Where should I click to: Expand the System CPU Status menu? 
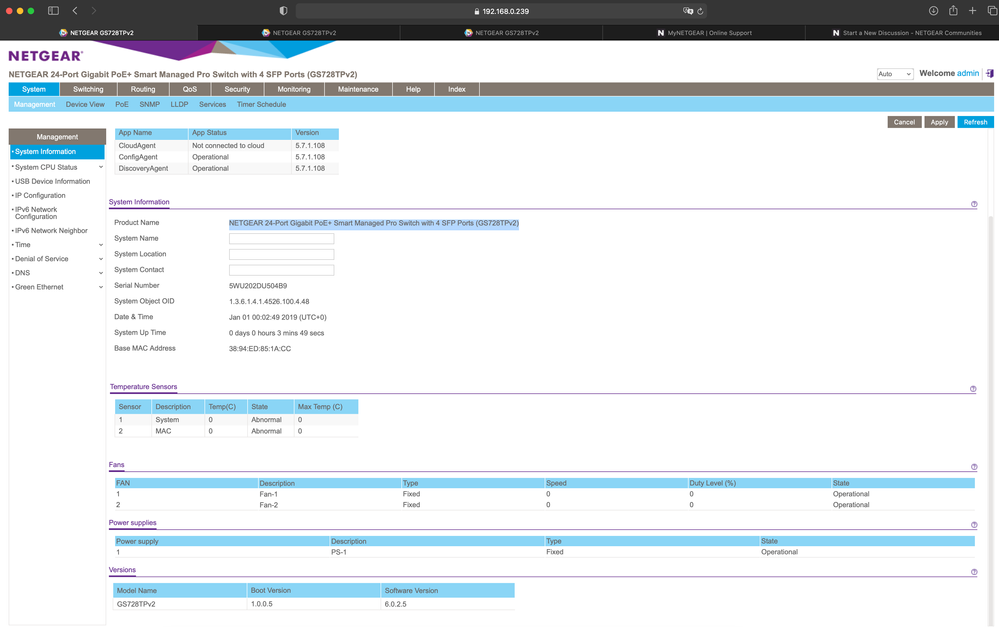pyautogui.click(x=101, y=168)
